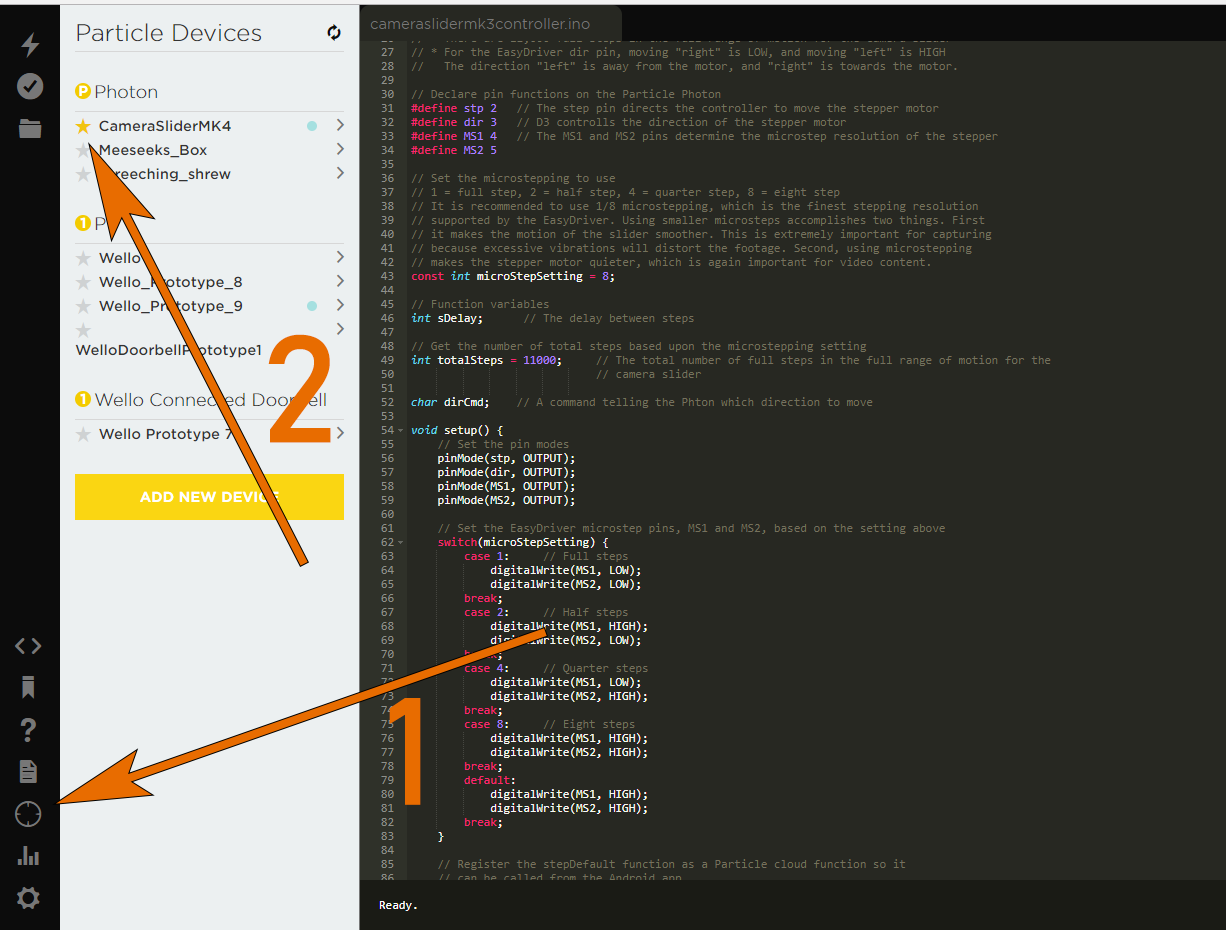Open Console with the bar chart icon
Viewport: 1226px width, 930px height.
(28, 856)
